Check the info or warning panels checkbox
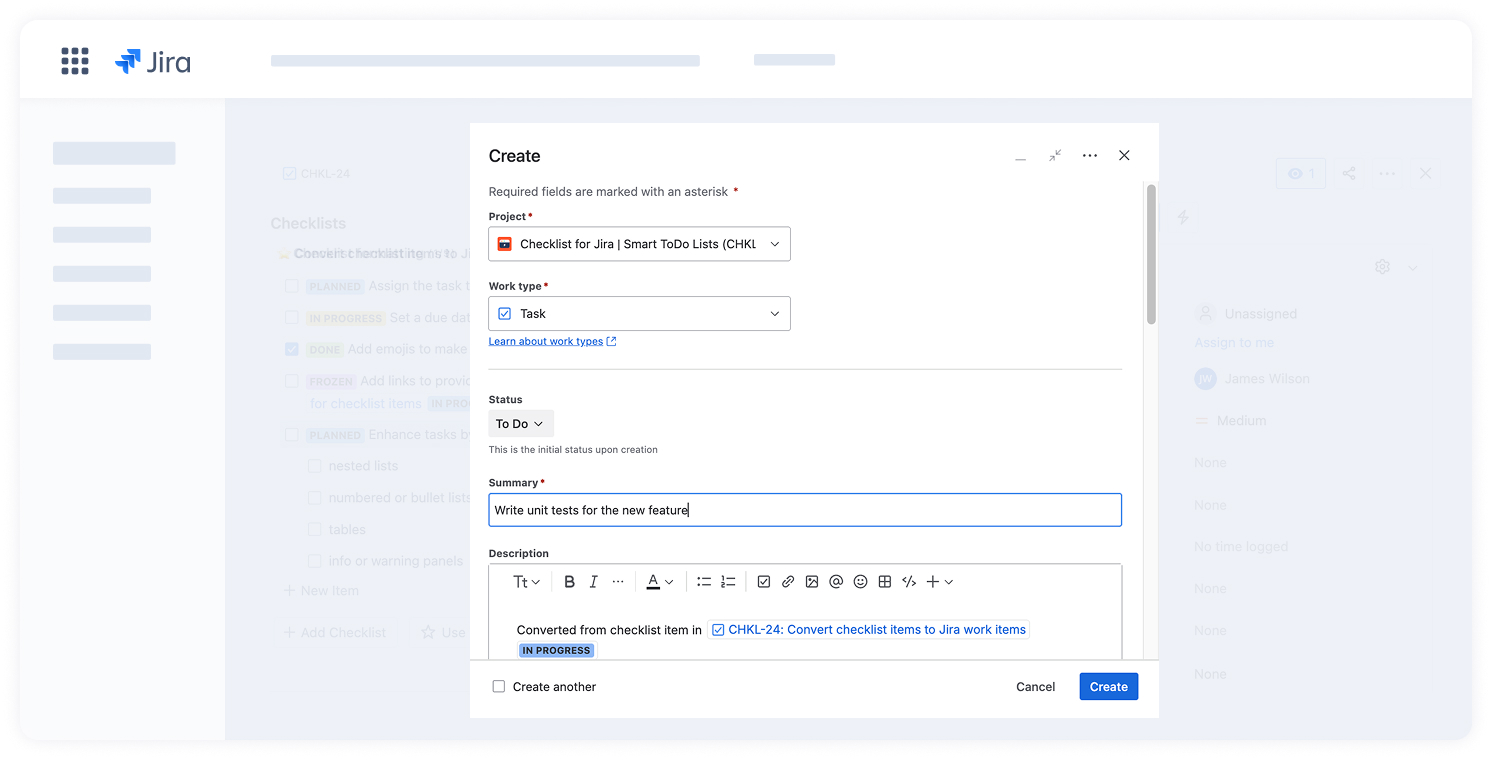Screen dimensions: 1492x760 (315, 562)
